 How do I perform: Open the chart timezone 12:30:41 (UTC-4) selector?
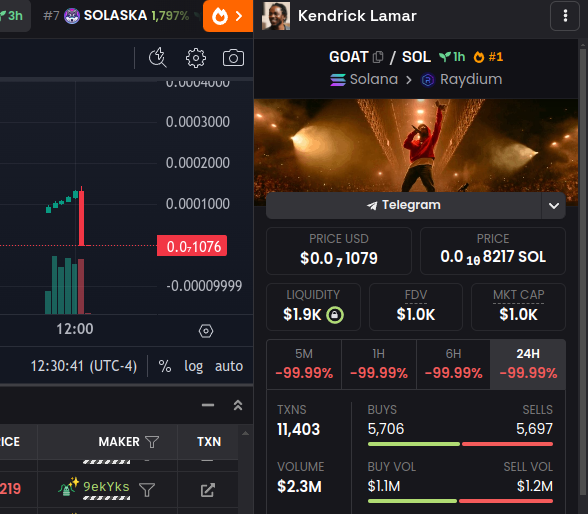pyautogui.click(x=84, y=366)
